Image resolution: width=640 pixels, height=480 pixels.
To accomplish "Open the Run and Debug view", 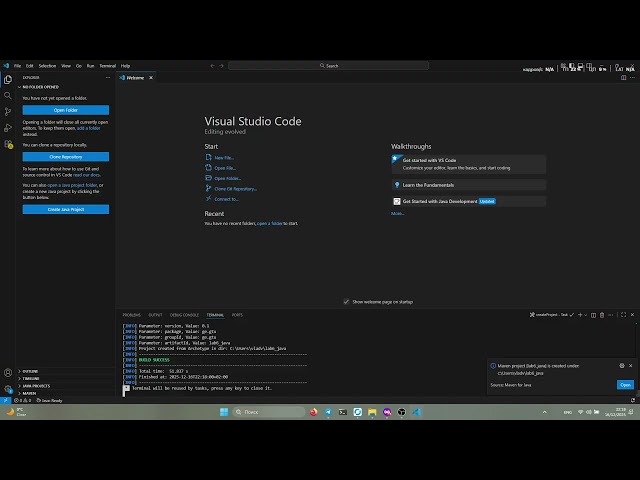I will coord(8,128).
